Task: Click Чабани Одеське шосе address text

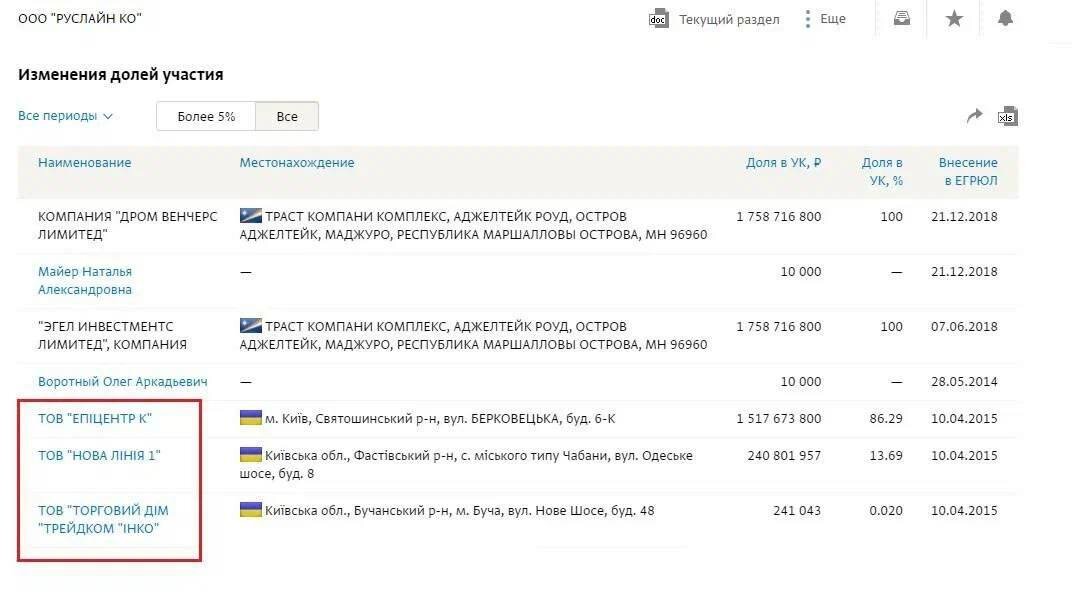Action: pos(466,464)
